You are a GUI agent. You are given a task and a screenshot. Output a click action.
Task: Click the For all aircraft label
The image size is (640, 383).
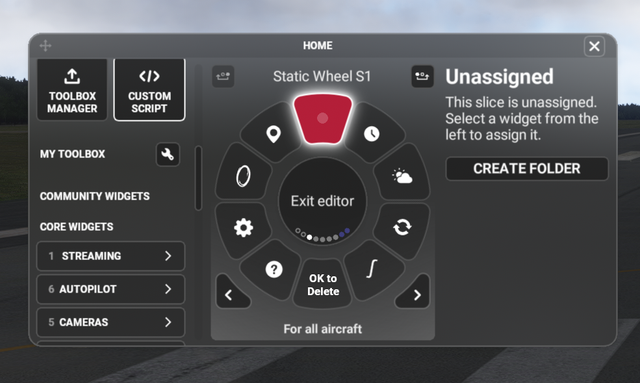click(x=322, y=329)
